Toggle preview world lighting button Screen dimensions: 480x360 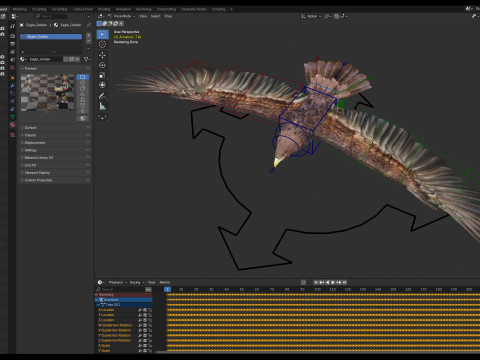(82, 118)
